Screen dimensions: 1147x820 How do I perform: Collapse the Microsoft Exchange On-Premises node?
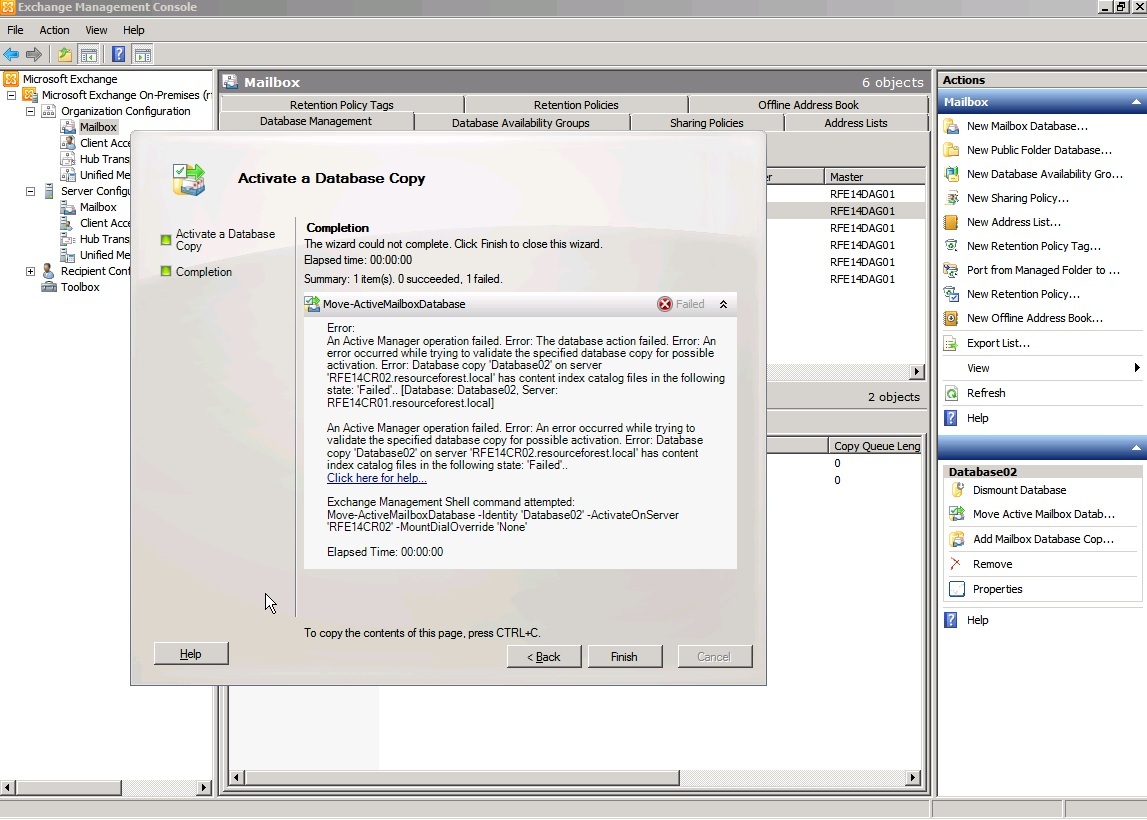click(11, 95)
